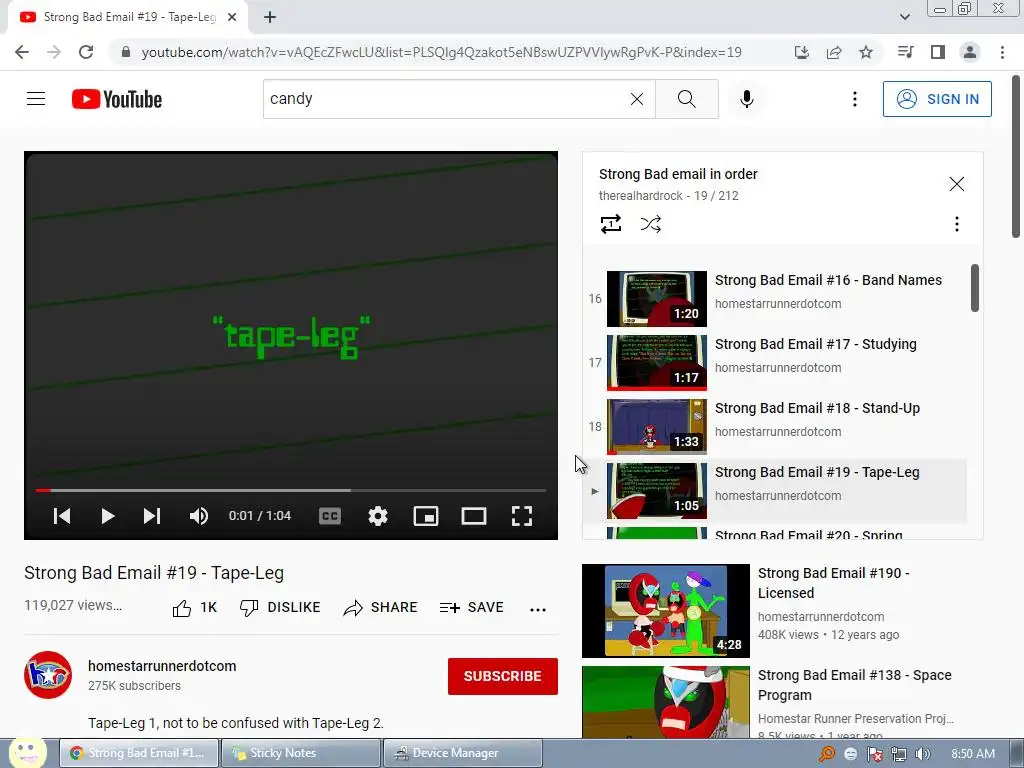The height and width of the screenshot is (768, 1024).
Task: Reload the YouTube page
Action: point(86,52)
